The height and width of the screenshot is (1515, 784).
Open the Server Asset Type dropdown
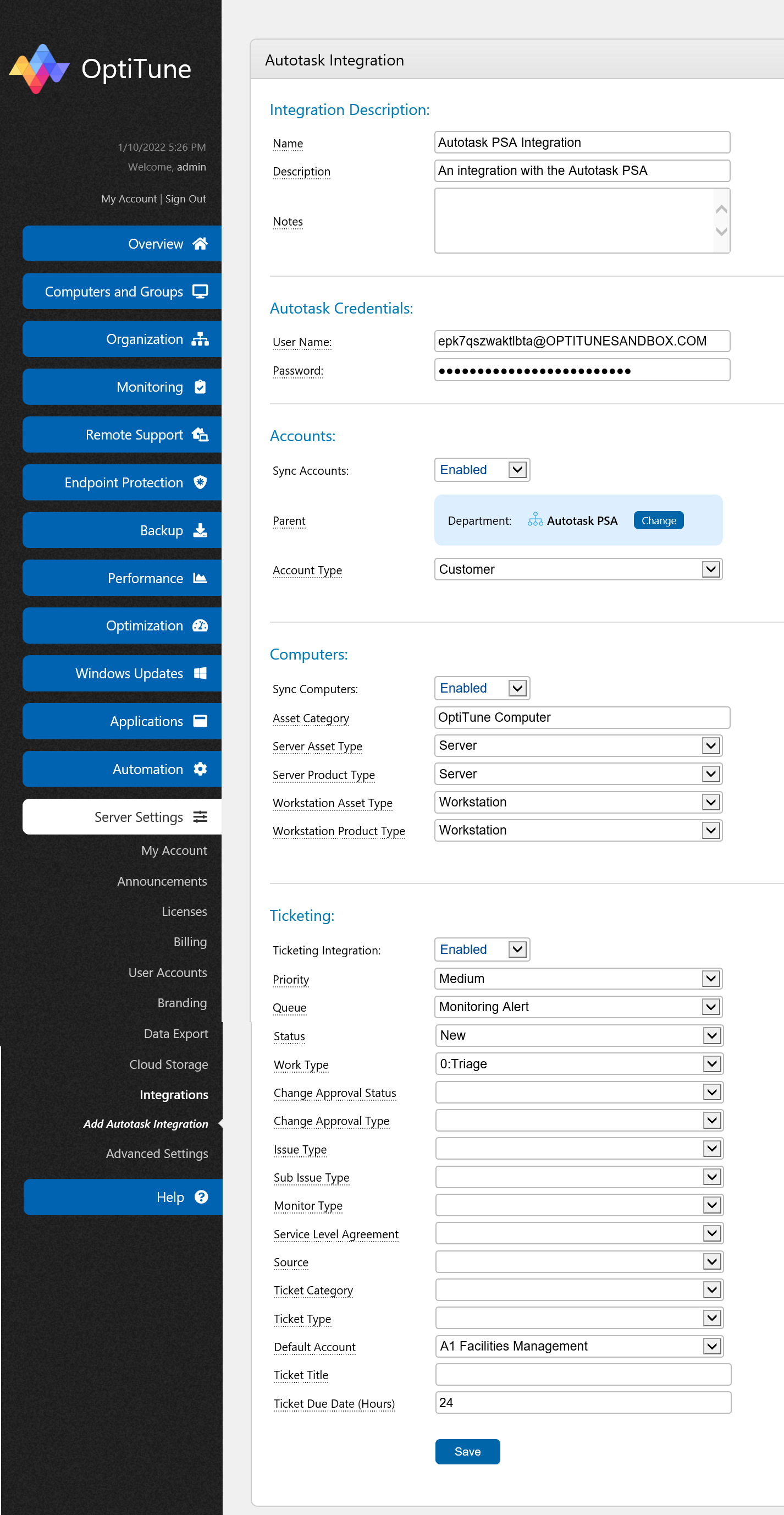point(578,745)
